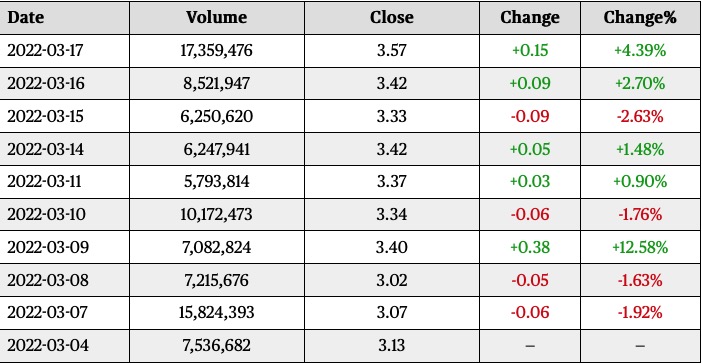Select close price 3.37
Screen dimensions: 702x364
[392, 181]
